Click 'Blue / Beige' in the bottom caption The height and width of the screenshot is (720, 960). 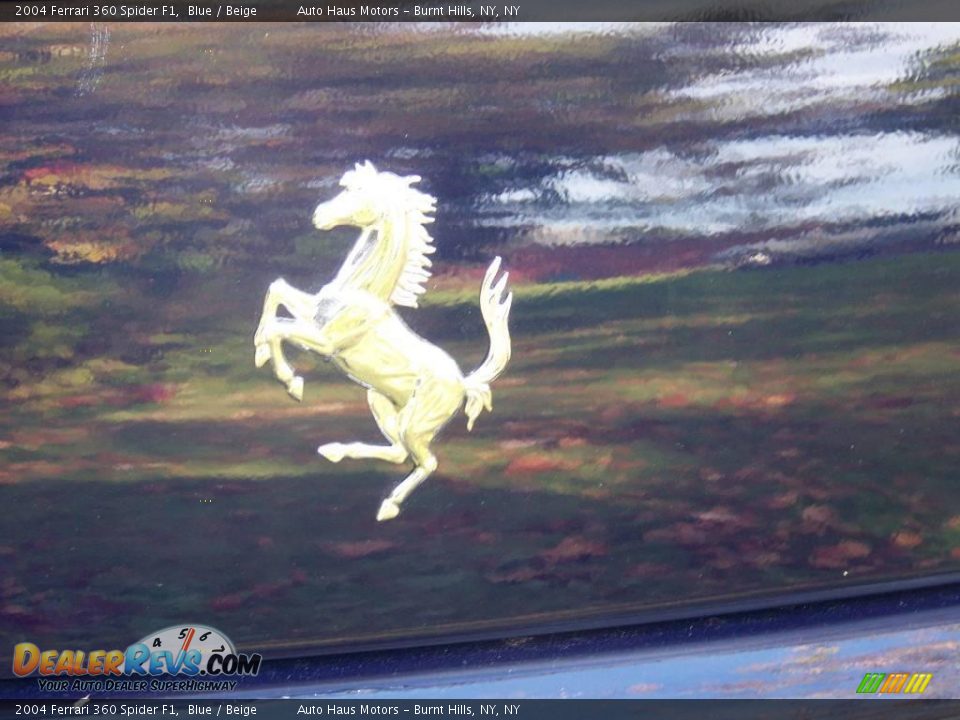pyautogui.click(x=222, y=710)
